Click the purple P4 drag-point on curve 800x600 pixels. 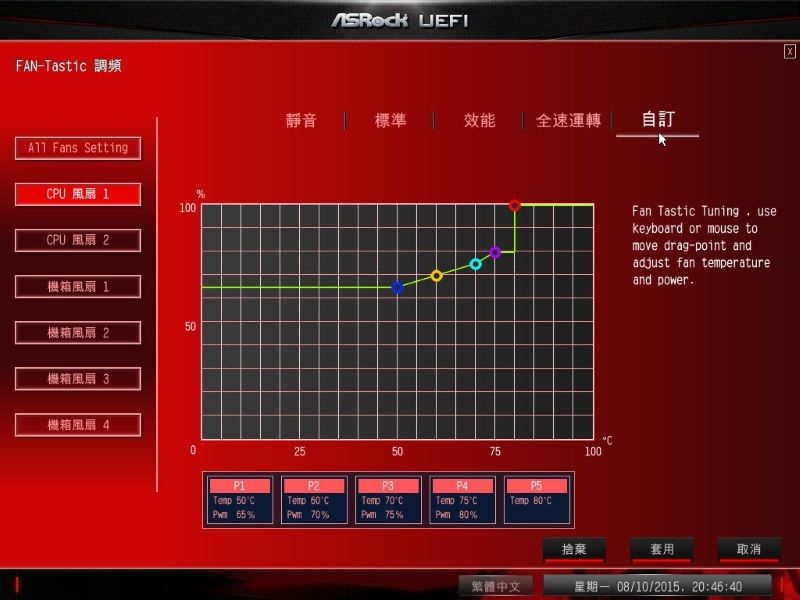pyautogui.click(x=495, y=252)
